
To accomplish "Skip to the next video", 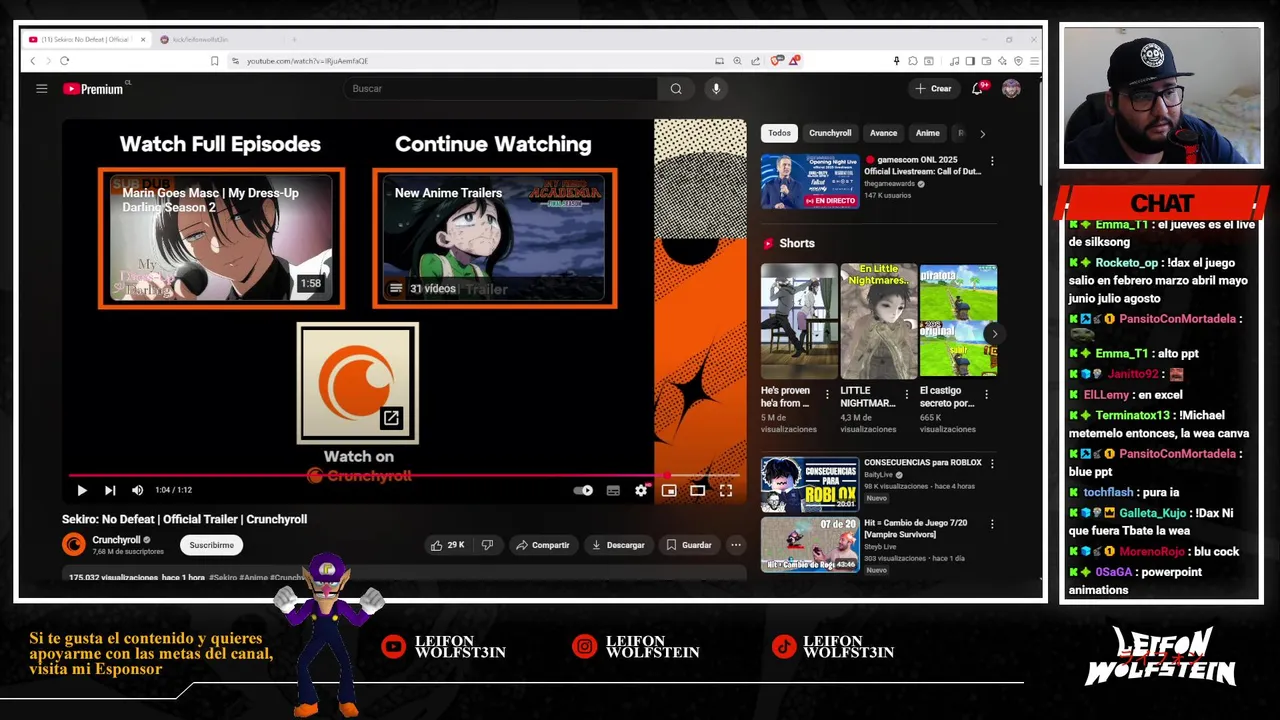I will click(110, 490).
